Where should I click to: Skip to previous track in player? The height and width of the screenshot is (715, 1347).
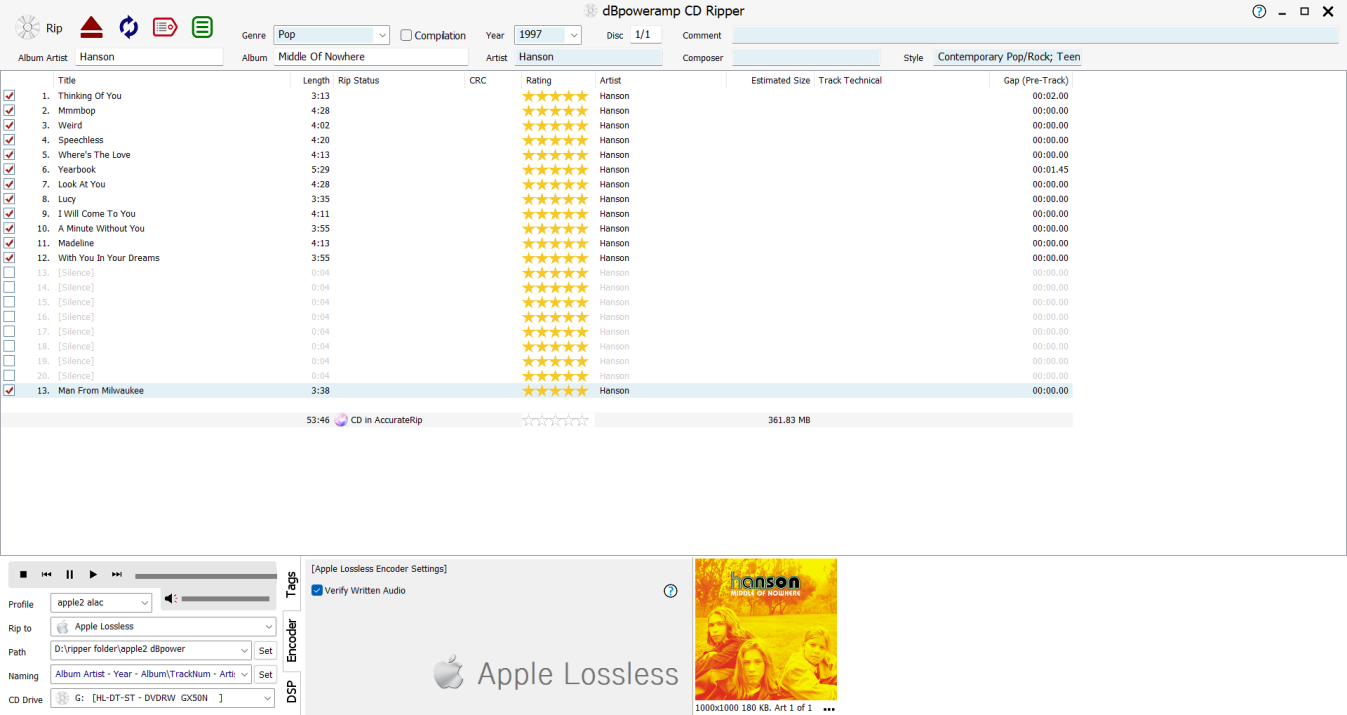pyautogui.click(x=46, y=574)
